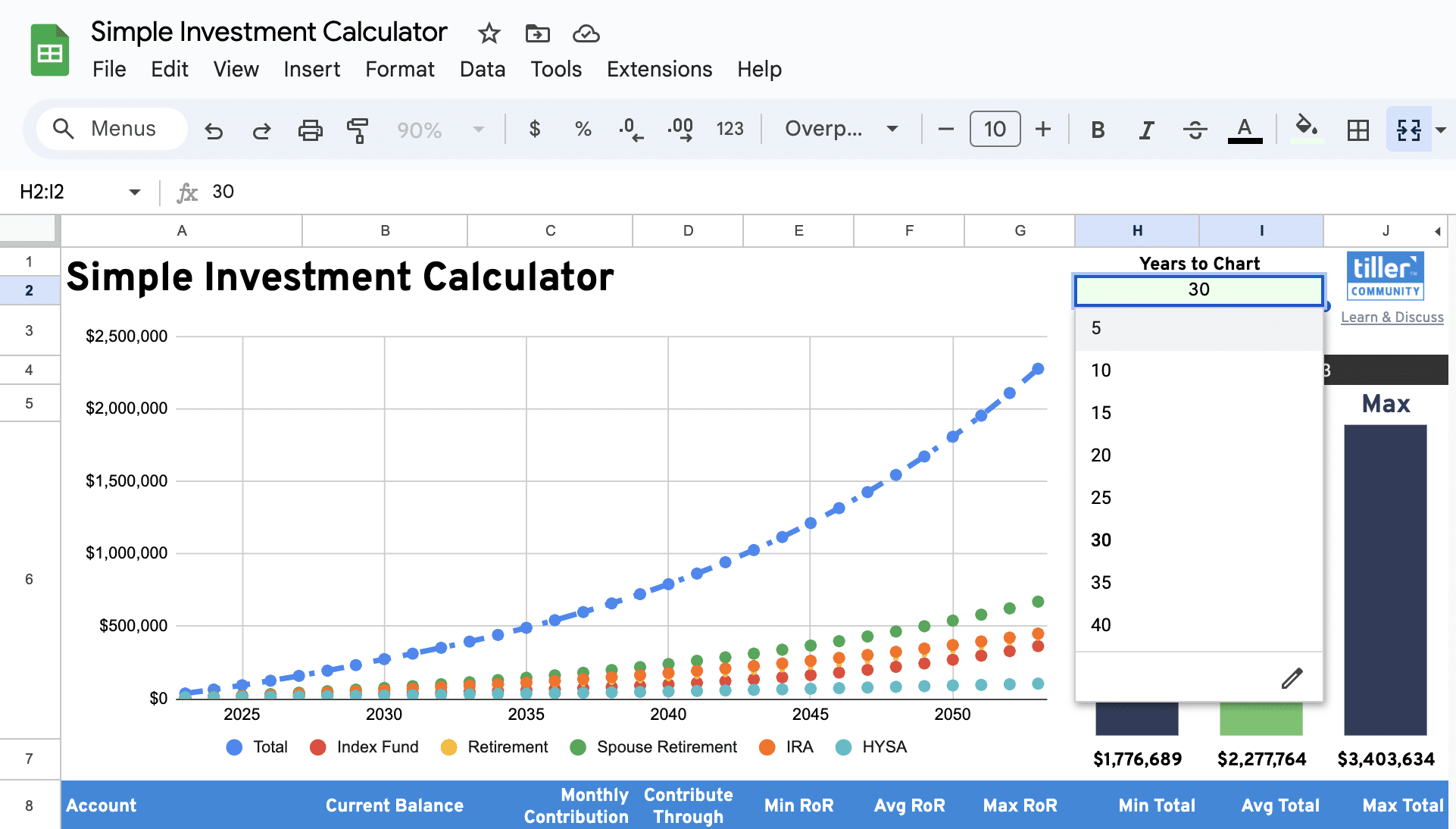The width and height of the screenshot is (1456, 829).
Task: Decrease font size with minus button
Action: tap(945, 129)
